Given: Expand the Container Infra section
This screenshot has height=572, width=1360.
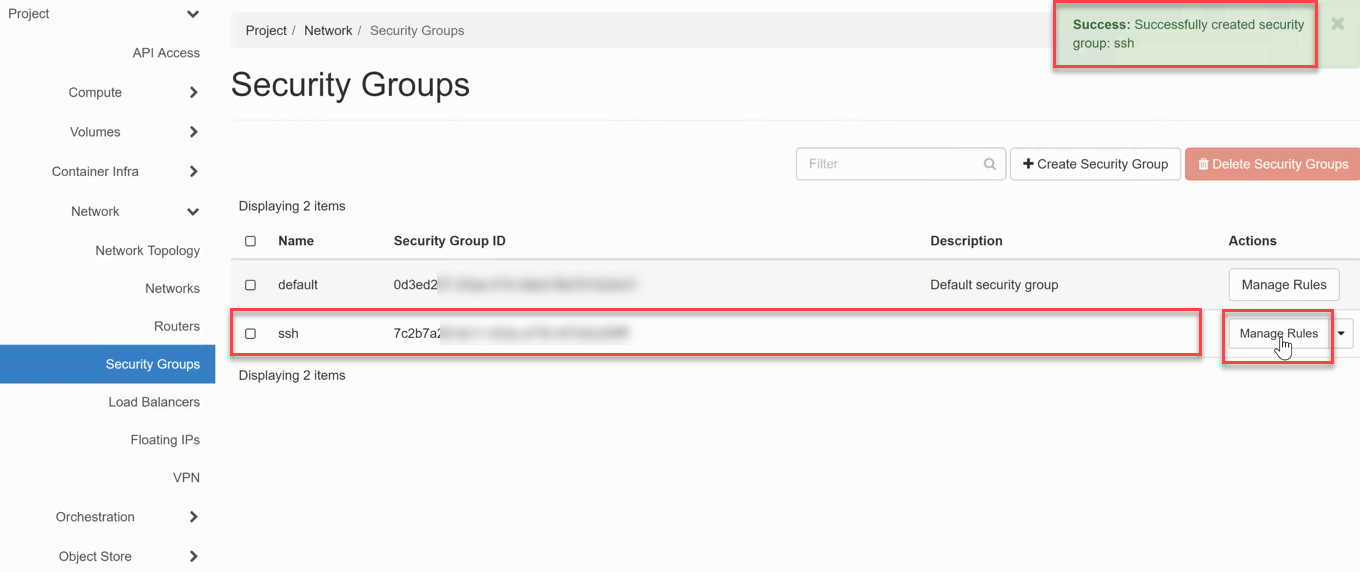Looking at the screenshot, I should tap(193, 172).
